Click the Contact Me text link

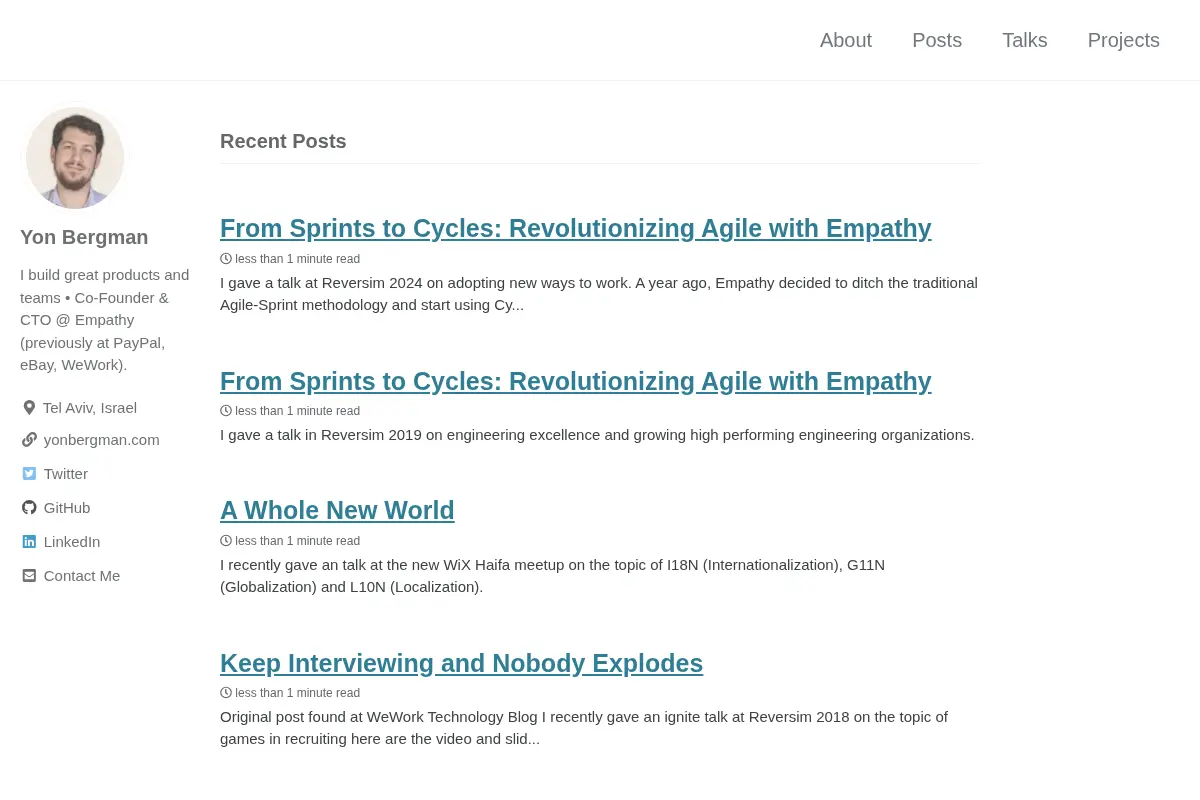pos(82,576)
